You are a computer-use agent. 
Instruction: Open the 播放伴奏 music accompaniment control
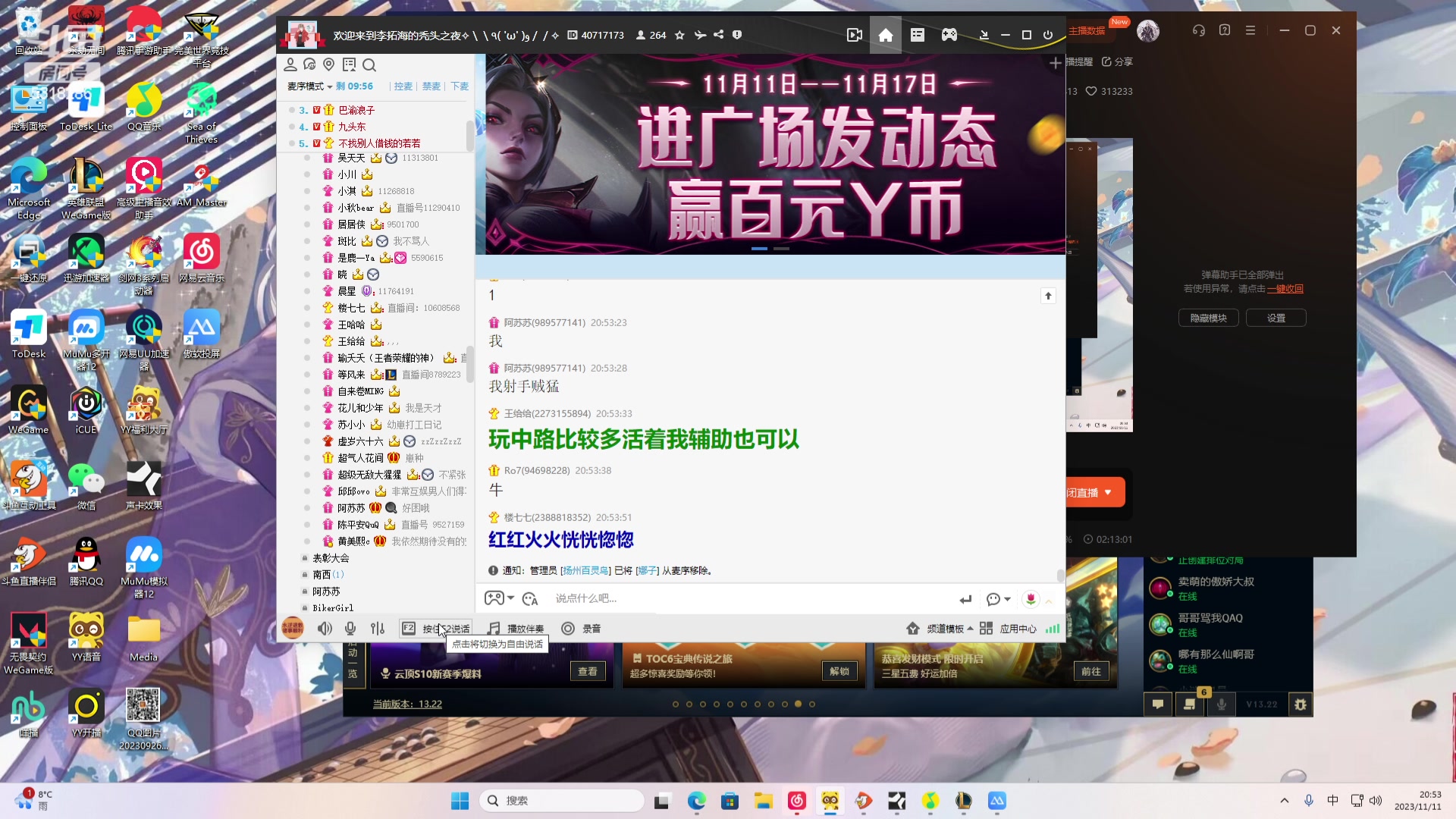(x=516, y=629)
